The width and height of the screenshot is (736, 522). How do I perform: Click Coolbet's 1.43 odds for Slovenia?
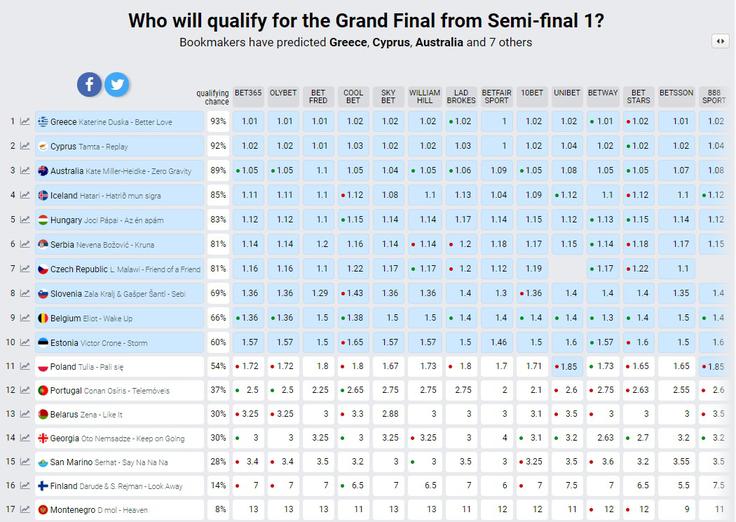point(353,293)
